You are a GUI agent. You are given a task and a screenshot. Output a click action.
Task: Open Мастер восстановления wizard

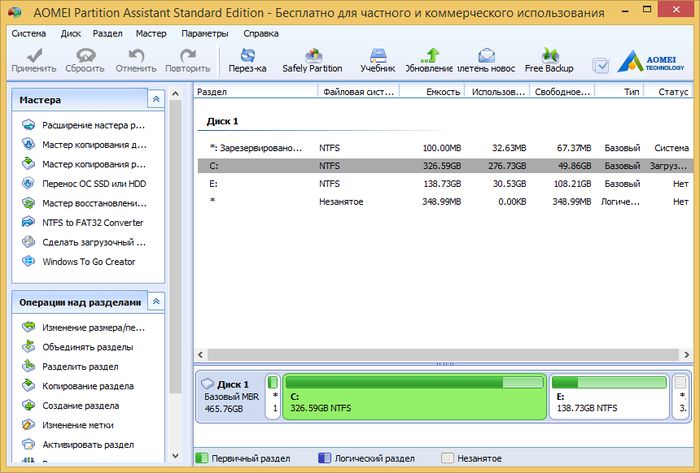[x=84, y=203]
